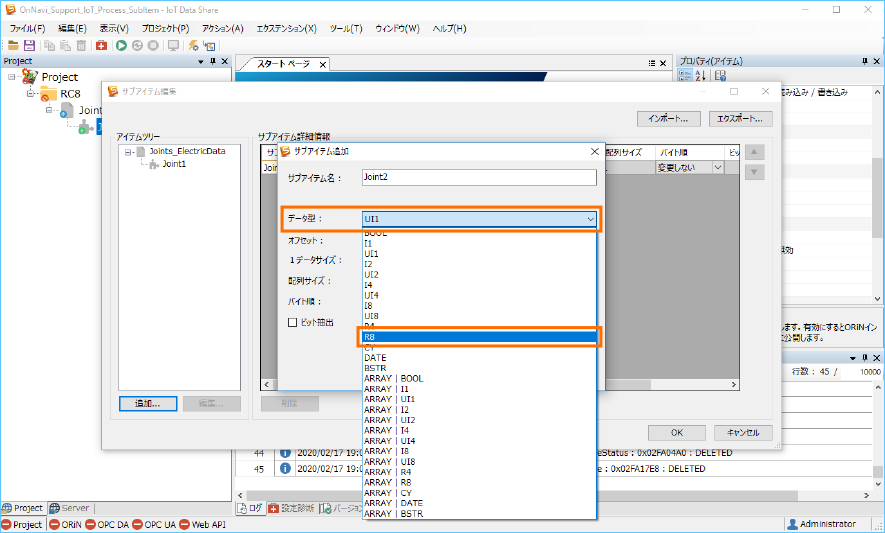Screen dimensions: 885x533
Task: Click the red add item toolbar icon
Action: coord(102,45)
